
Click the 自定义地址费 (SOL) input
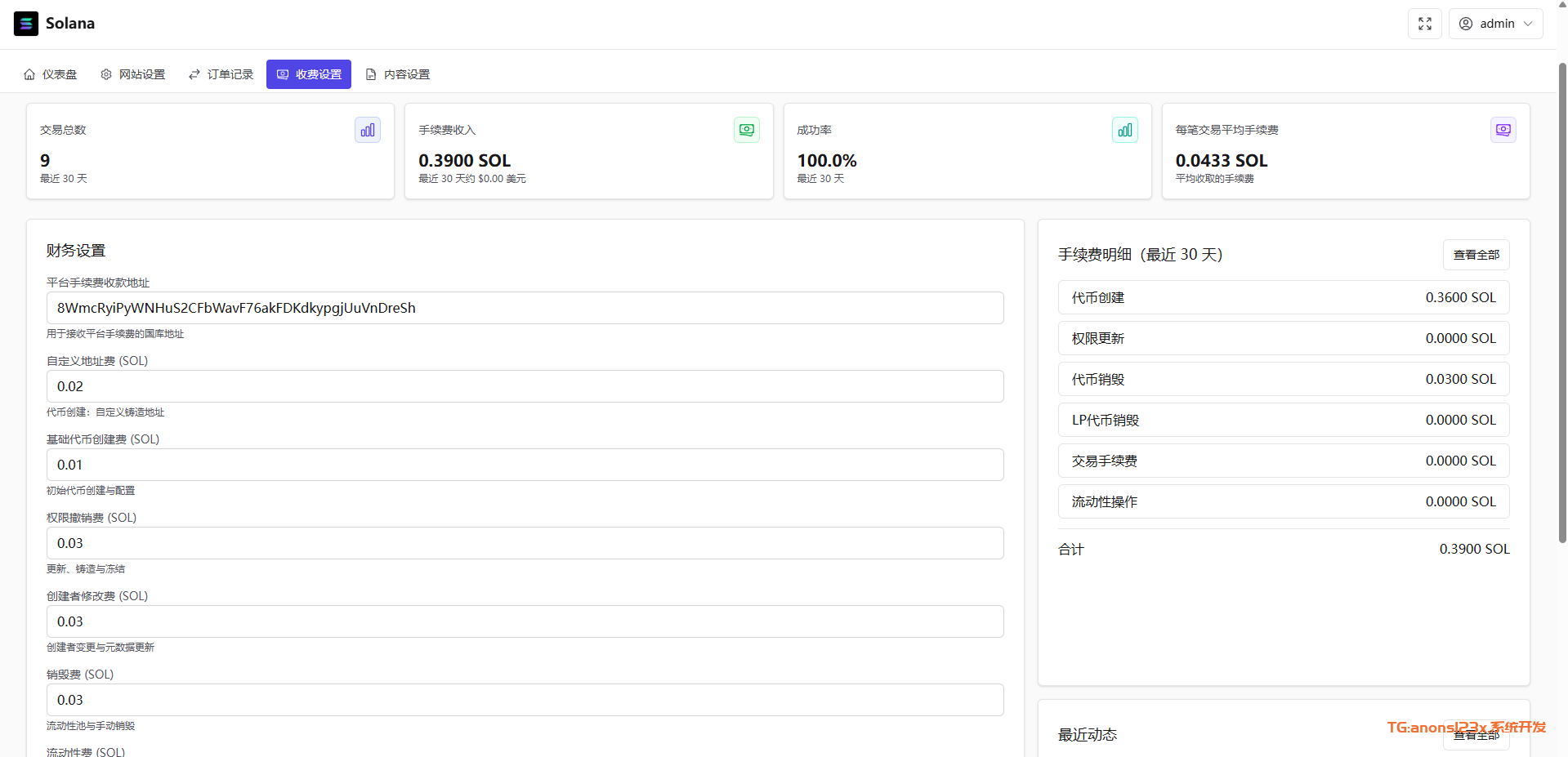click(x=525, y=386)
